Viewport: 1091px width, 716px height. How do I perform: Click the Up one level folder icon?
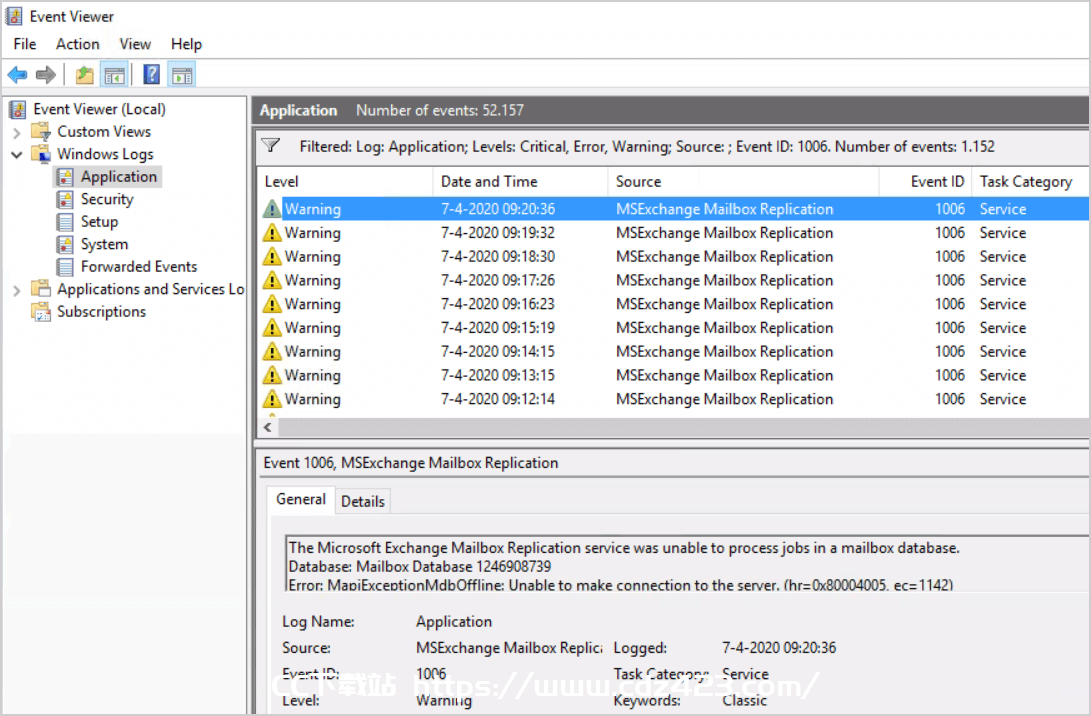click(84, 74)
